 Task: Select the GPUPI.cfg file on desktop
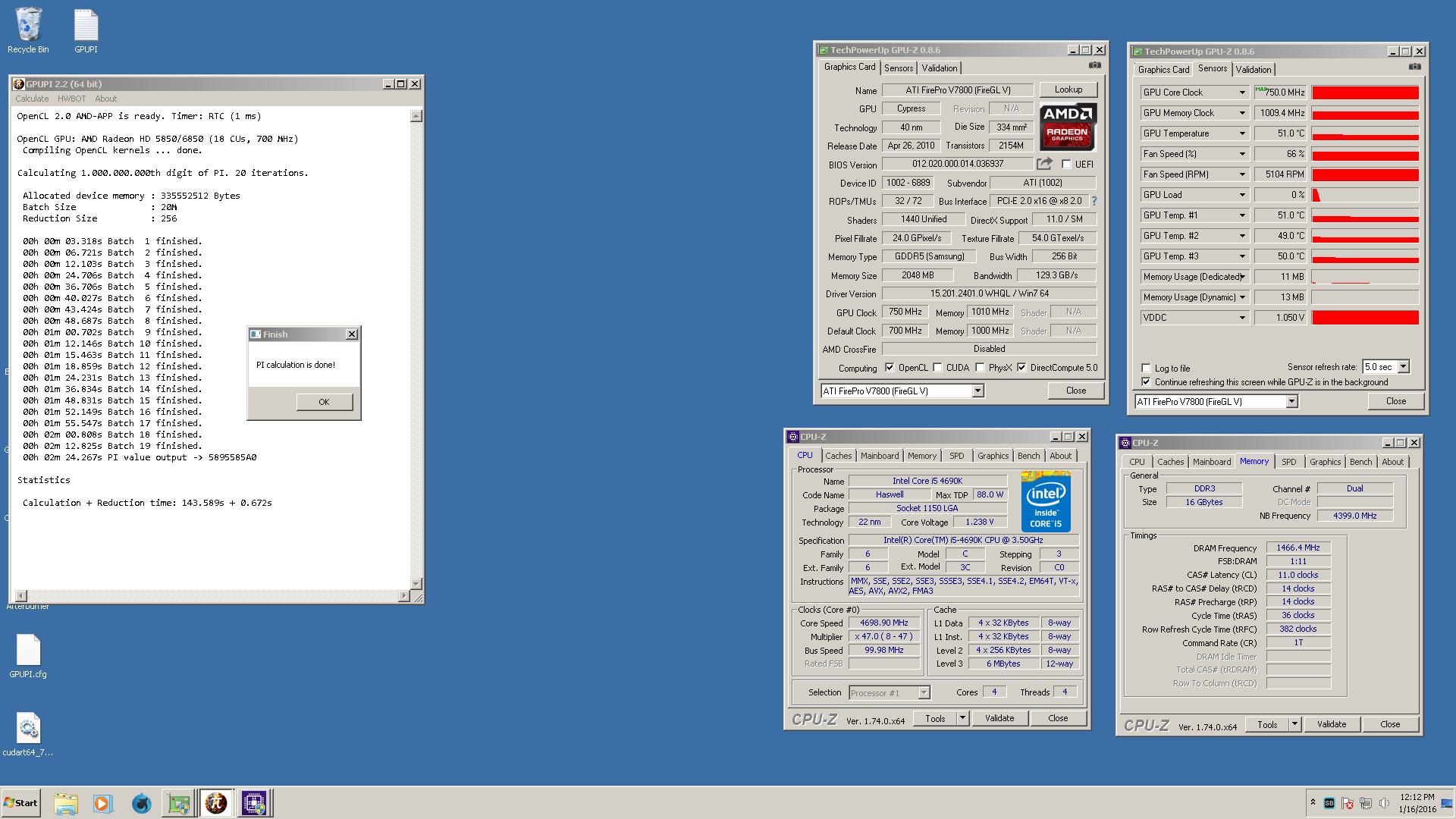(x=28, y=656)
